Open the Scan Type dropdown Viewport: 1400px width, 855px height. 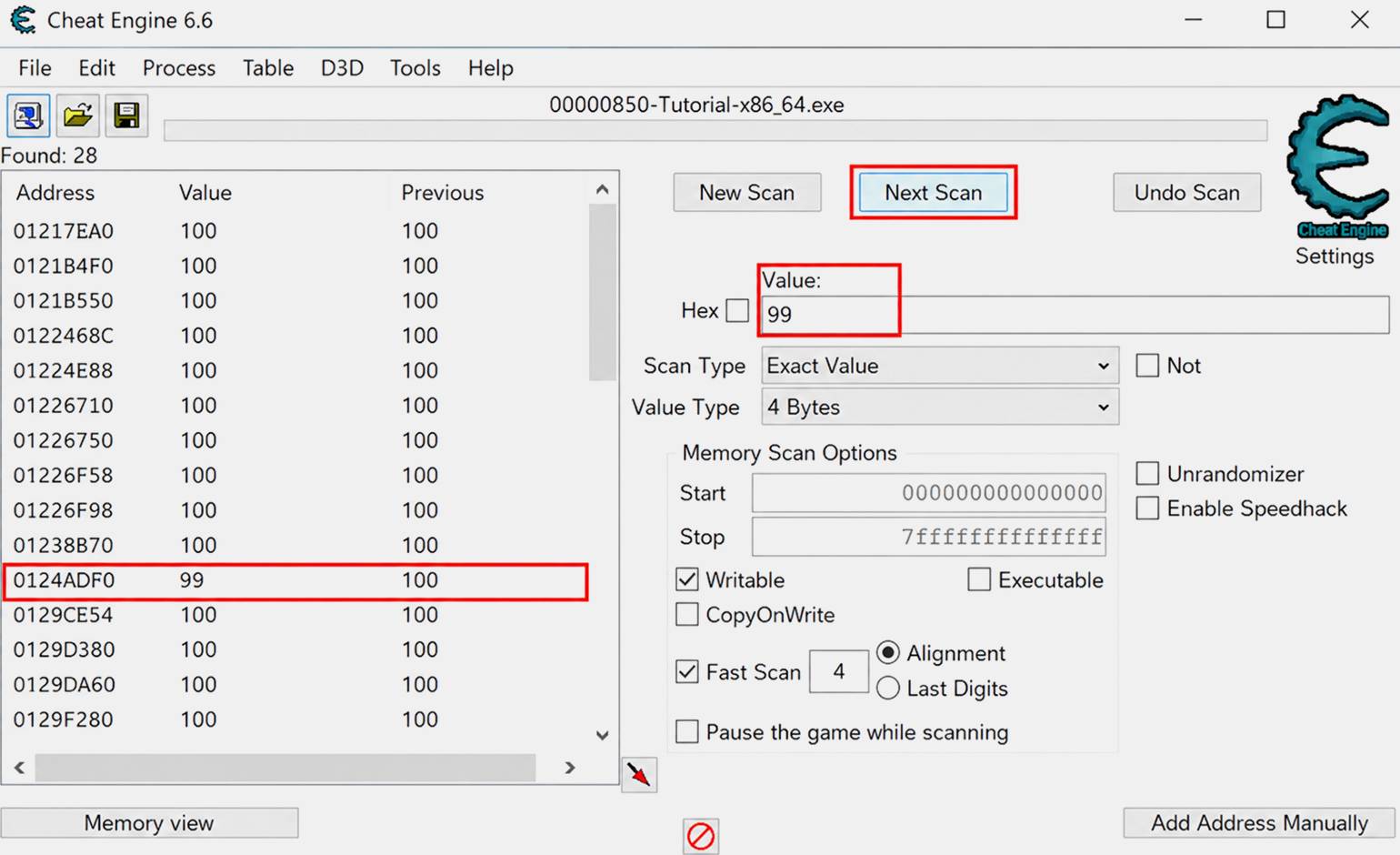(940, 366)
